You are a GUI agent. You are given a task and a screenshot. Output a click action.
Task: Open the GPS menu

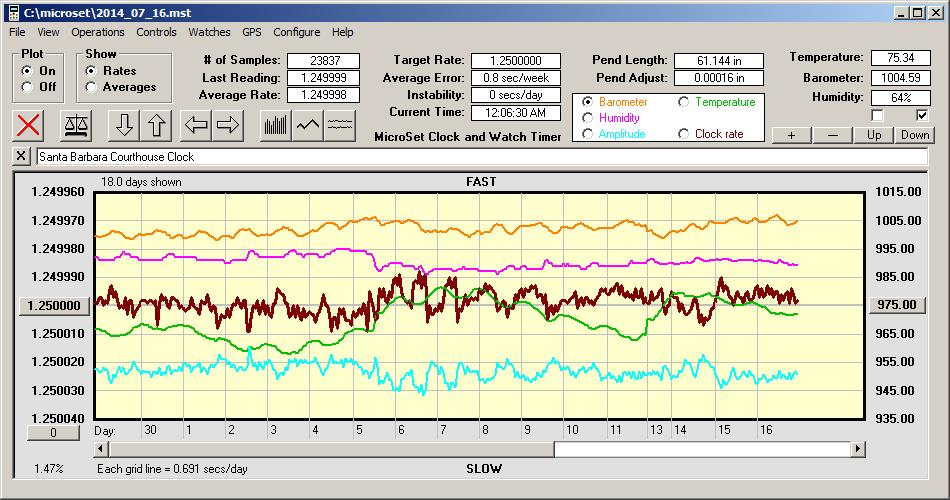pos(251,32)
